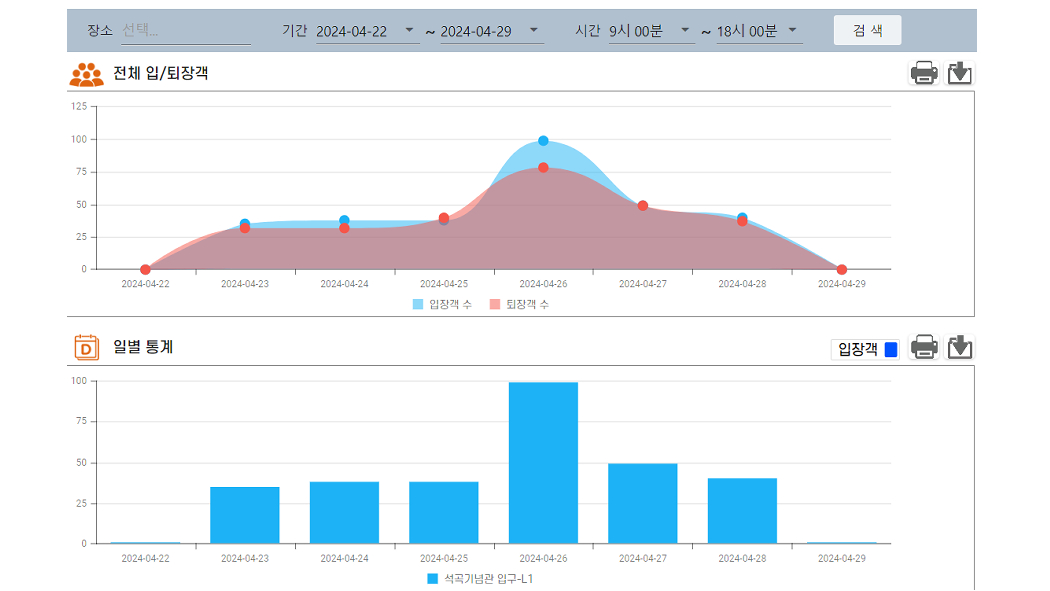The height and width of the screenshot is (591, 1050).
Task: Click the daily calendar icon
Action: point(87,348)
